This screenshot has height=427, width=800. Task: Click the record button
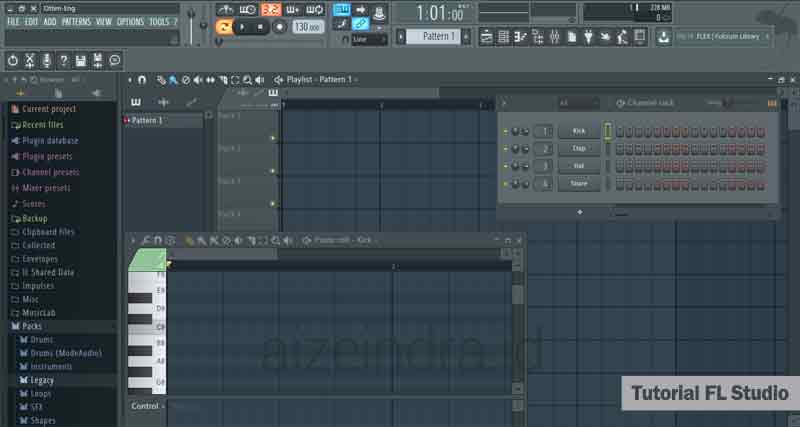click(279, 27)
